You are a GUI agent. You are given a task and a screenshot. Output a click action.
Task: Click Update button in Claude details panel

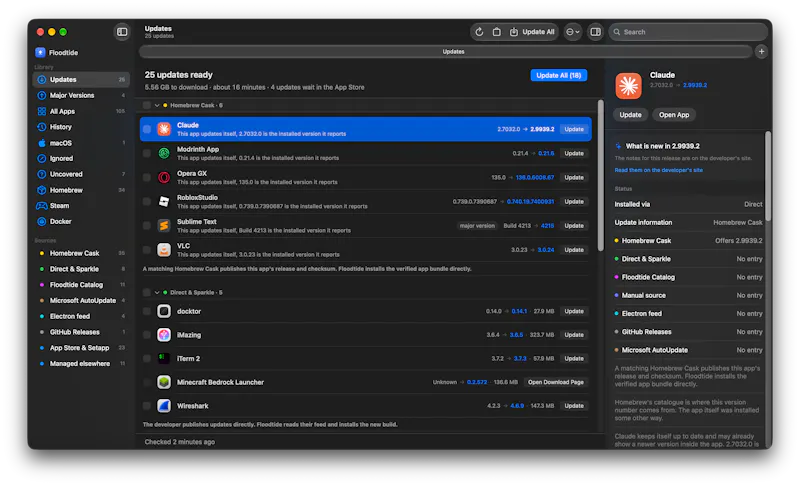[x=630, y=115]
